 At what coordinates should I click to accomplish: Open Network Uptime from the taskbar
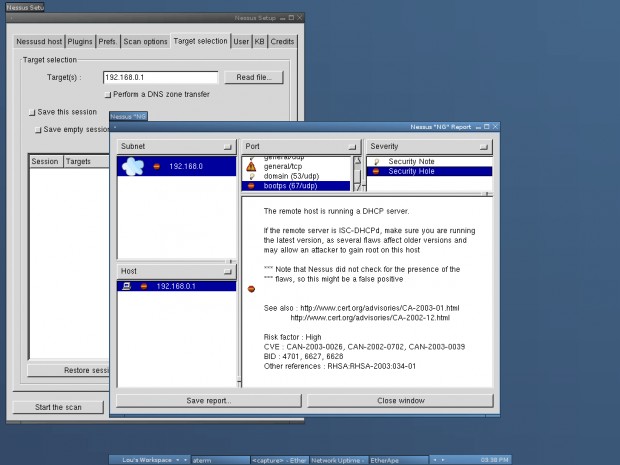(x=338, y=460)
